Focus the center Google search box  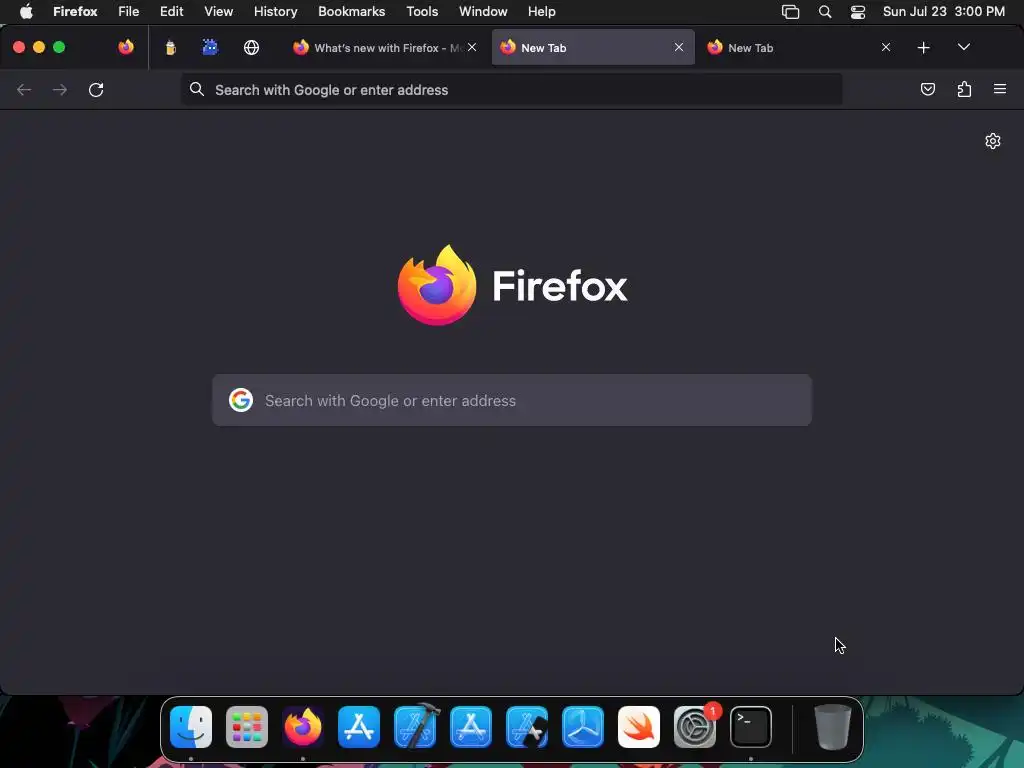(512, 400)
